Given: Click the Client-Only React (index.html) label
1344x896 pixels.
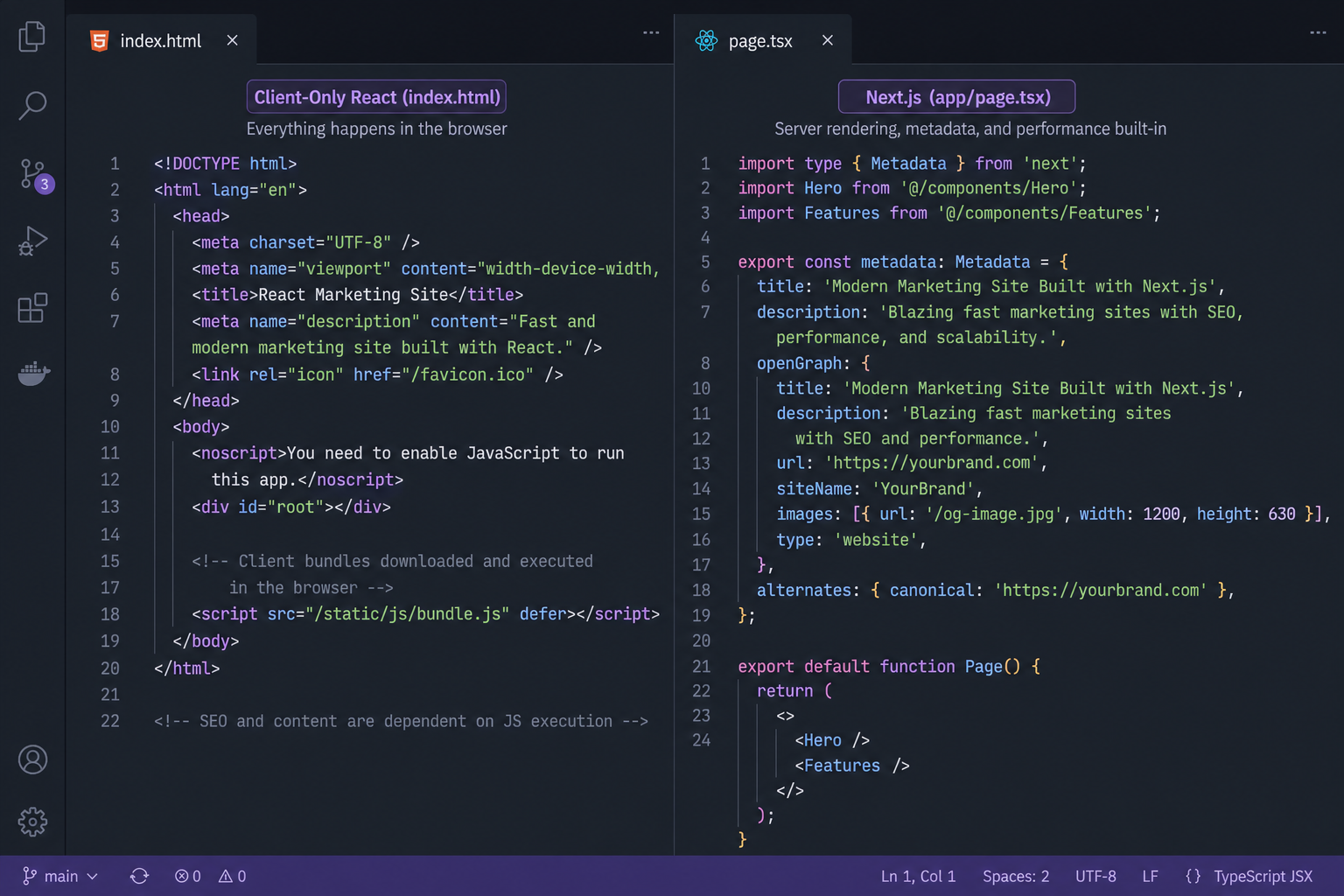Looking at the screenshot, I should tap(376, 97).
